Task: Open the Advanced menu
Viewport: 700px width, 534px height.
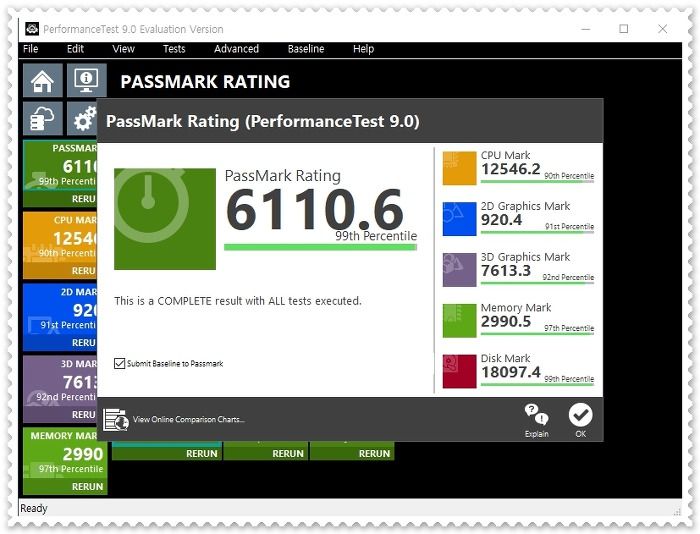Action: pyautogui.click(x=236, y=49)
